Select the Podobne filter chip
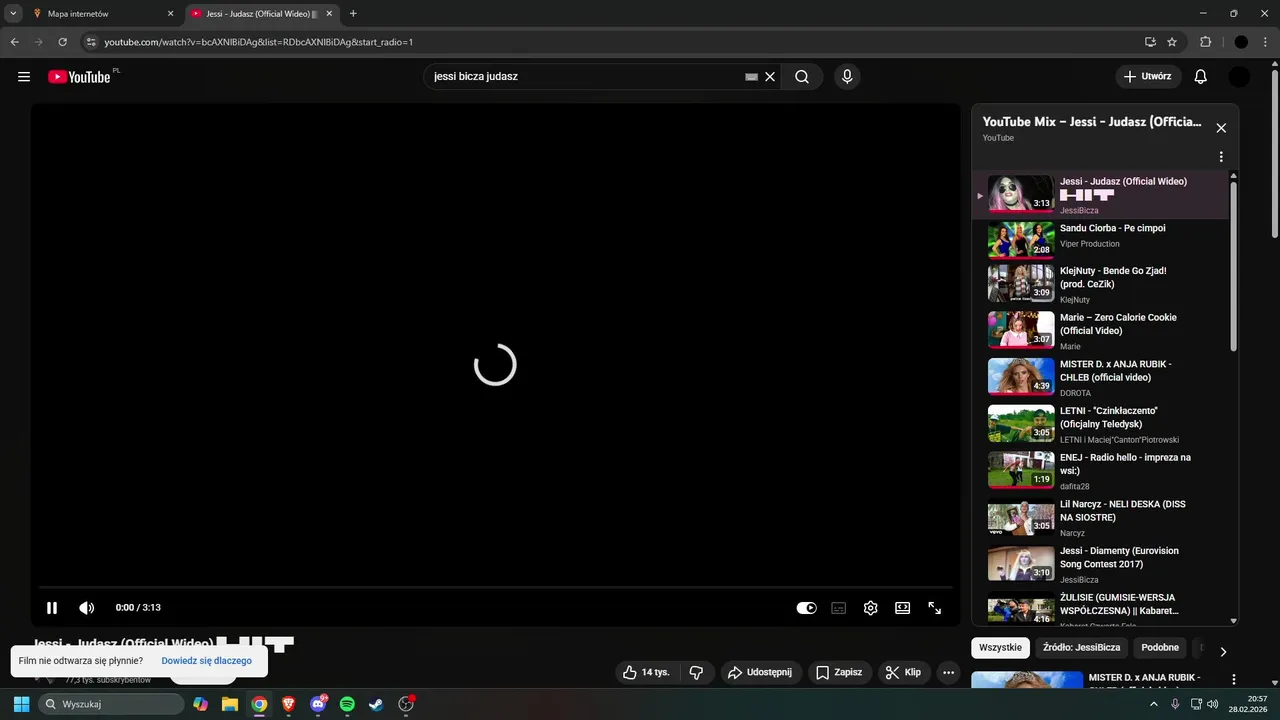The image size is (1280, 720). (1160, 647)
